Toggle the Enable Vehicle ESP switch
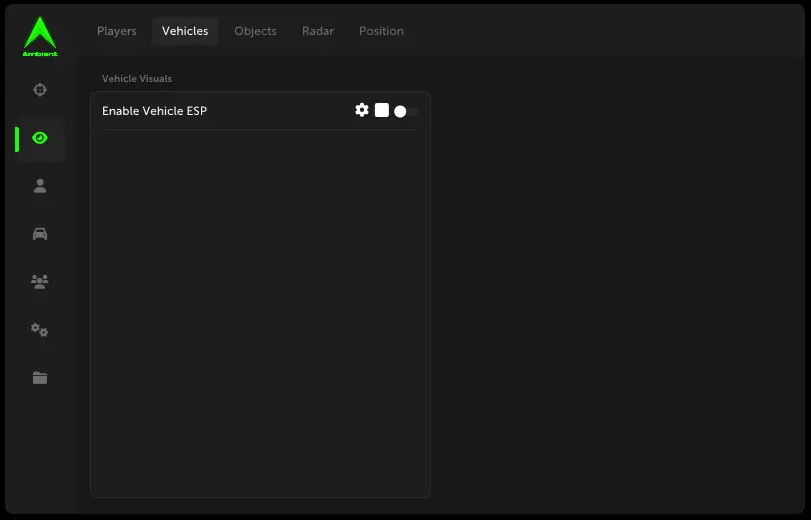The width and height of the screenshot is (811, 520). [405, 111]
